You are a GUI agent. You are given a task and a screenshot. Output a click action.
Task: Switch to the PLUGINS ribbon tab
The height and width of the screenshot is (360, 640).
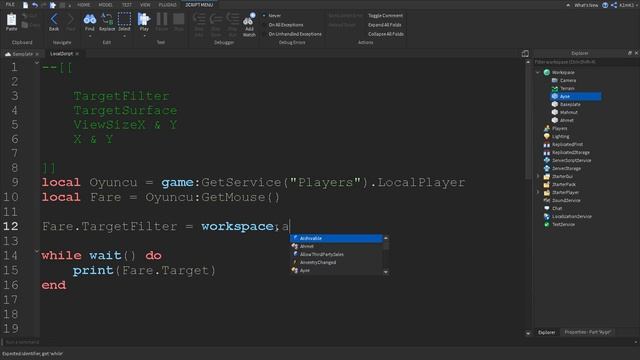(168, 5)
